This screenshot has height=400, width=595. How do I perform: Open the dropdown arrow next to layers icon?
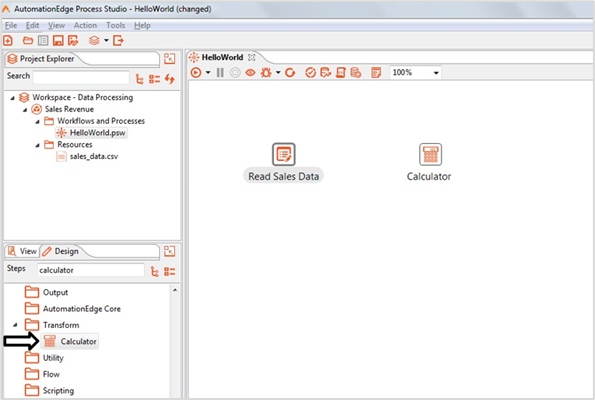click(106, 40)
